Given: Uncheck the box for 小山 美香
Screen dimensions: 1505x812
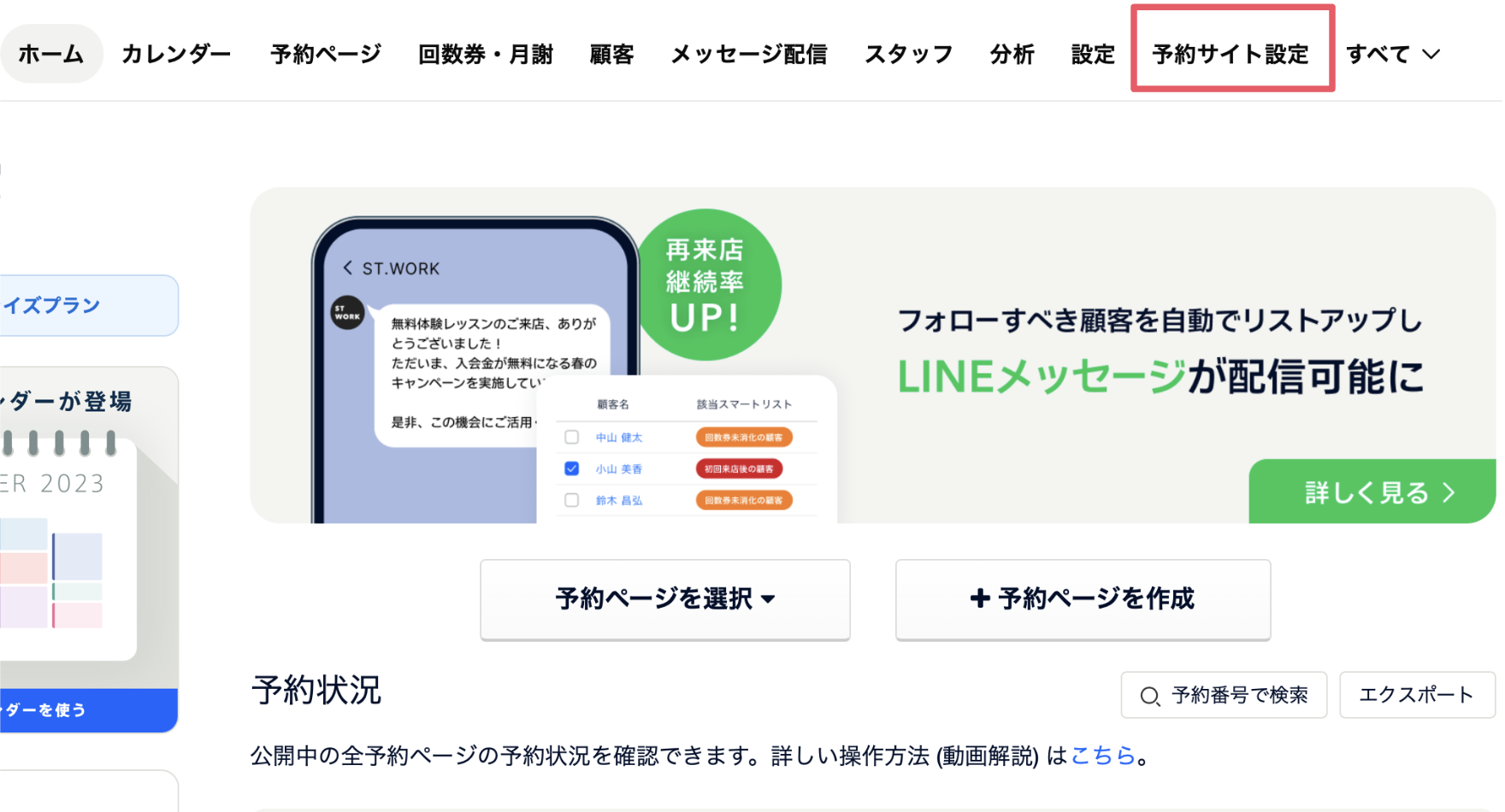Looking at the screenshot, I should click(x=572, y=468).
